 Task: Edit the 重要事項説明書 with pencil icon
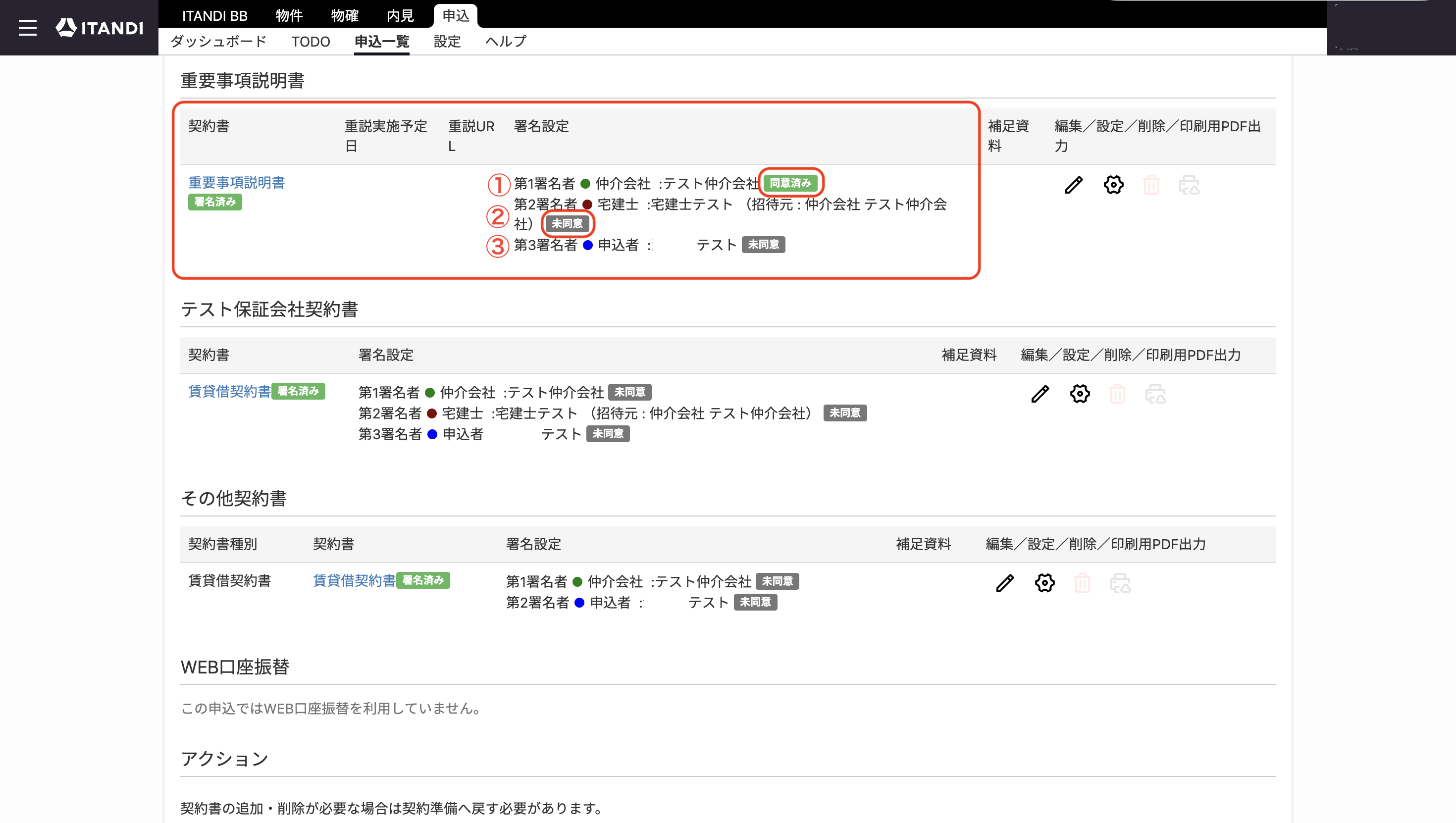tap(1074, 185)
